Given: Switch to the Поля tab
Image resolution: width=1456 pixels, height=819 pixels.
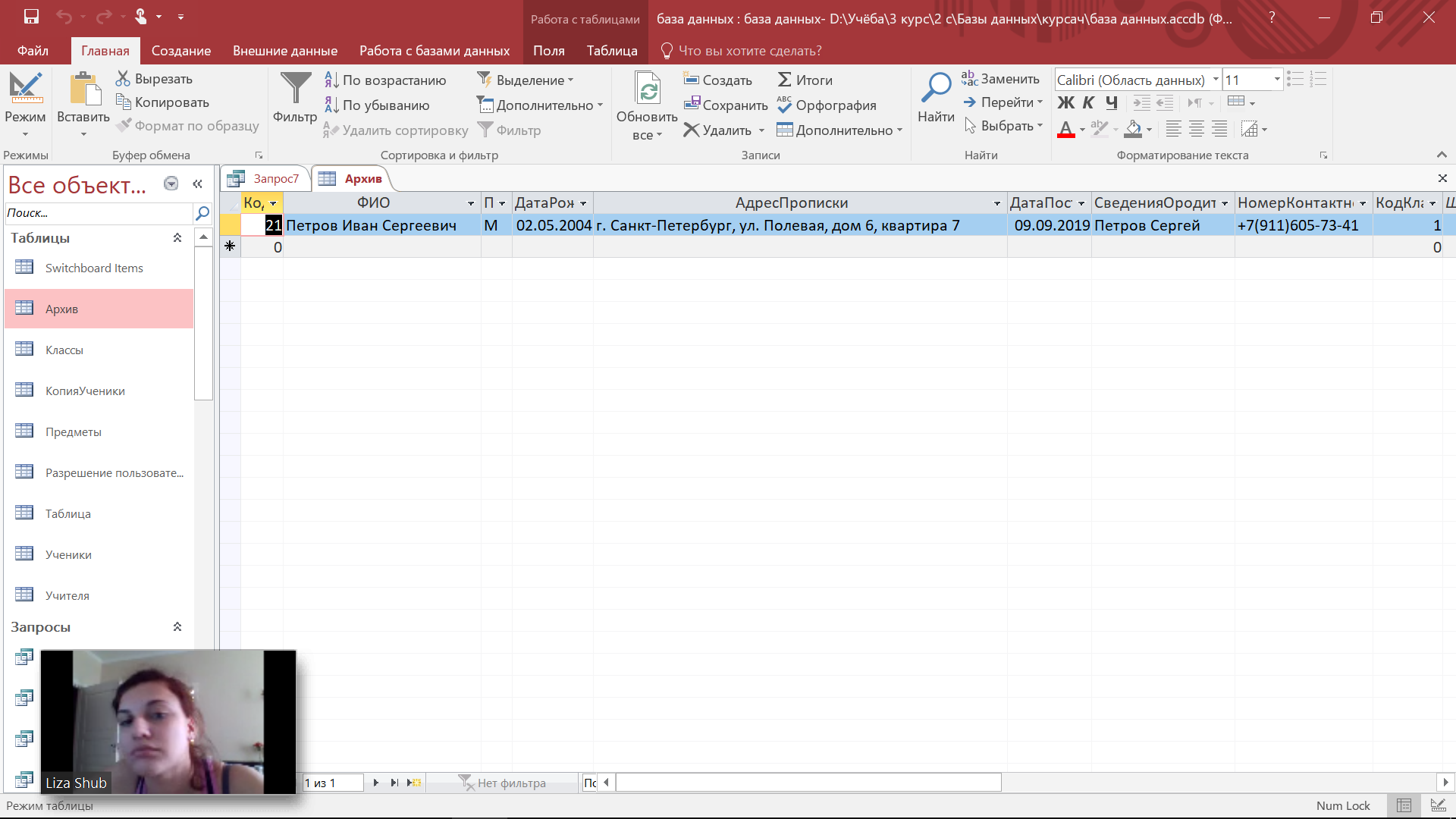Looking at the screenshot, I should click(x=549, y=51).
